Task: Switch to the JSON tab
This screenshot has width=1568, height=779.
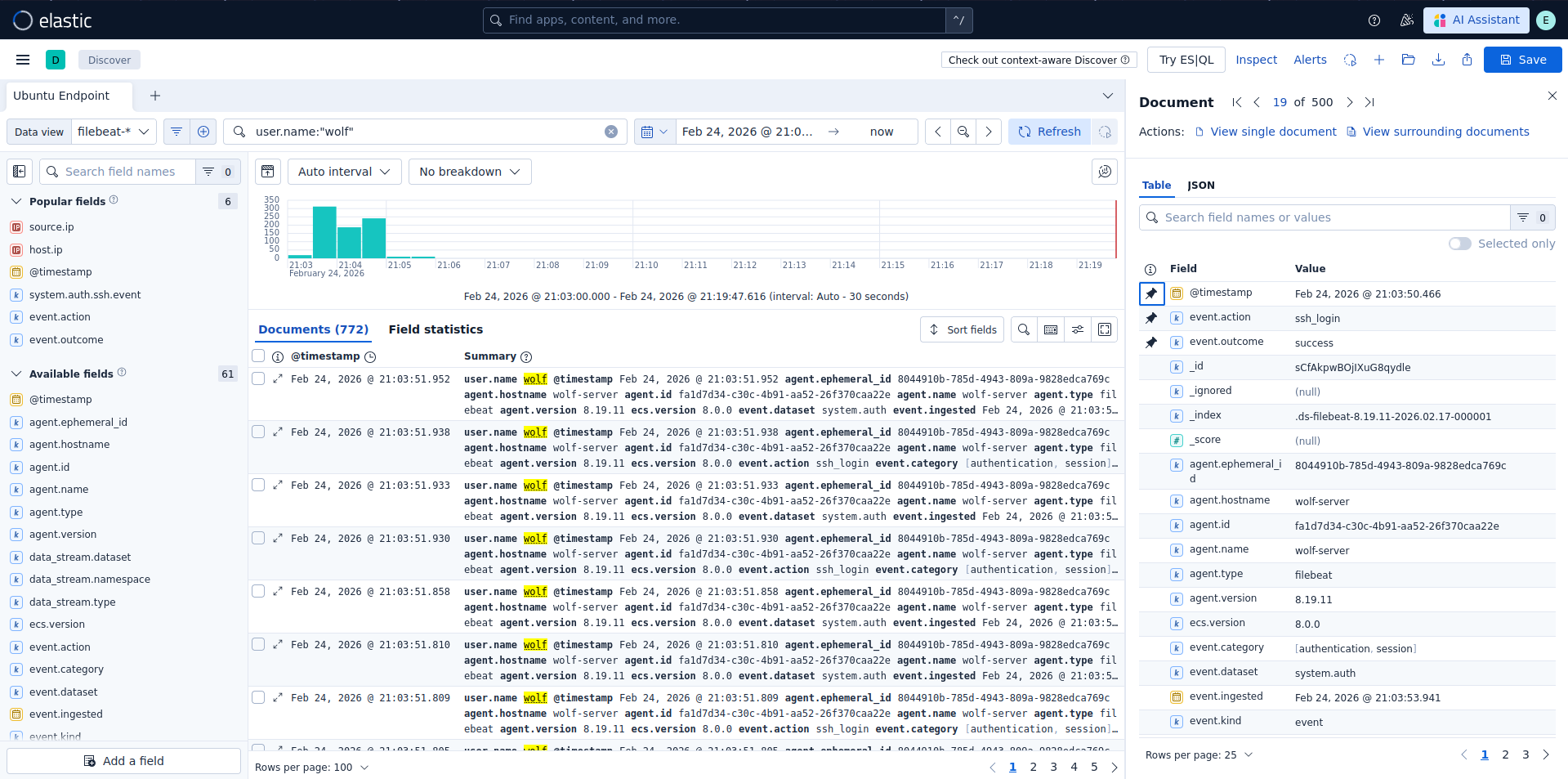Action: pos(1200,186)
